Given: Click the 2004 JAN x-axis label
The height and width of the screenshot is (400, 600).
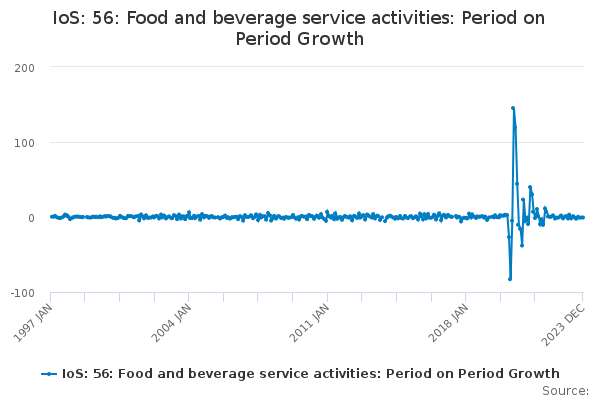Looking at the screenshot, I should pos(171,323).
